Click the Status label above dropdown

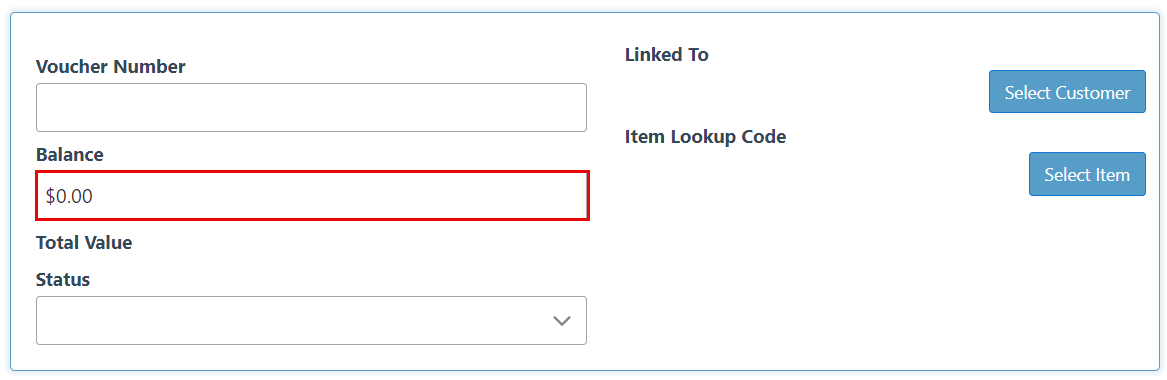click(63, 280)
